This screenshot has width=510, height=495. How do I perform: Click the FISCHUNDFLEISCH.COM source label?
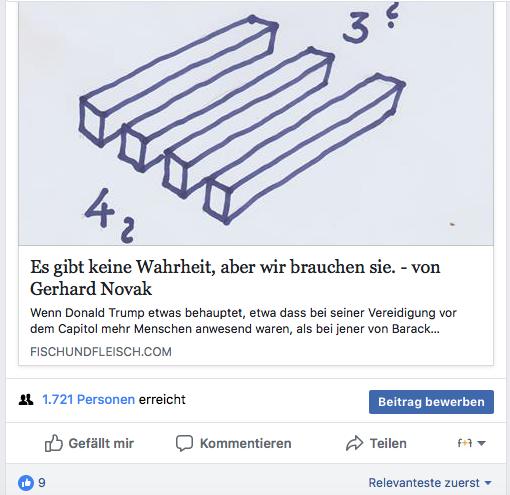click(101, 352)
